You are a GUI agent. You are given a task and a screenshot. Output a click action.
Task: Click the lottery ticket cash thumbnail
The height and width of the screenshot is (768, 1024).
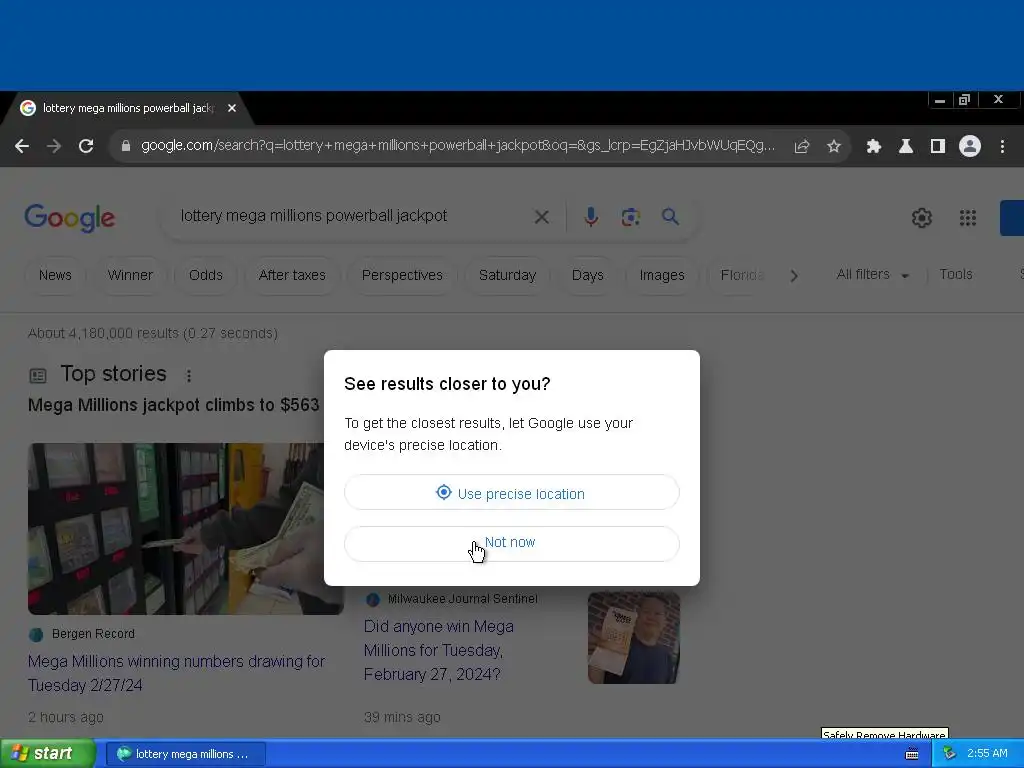pyautogui.click(x=185, y=529)
